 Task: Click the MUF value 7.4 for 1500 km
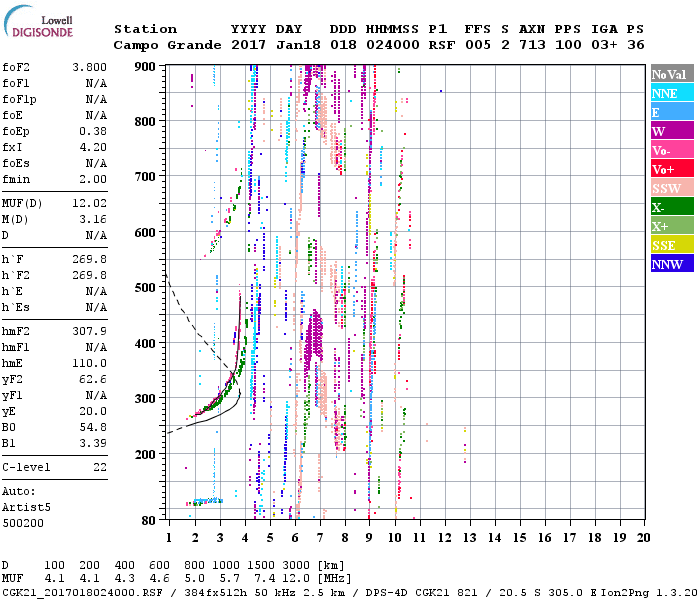[264, 579]
